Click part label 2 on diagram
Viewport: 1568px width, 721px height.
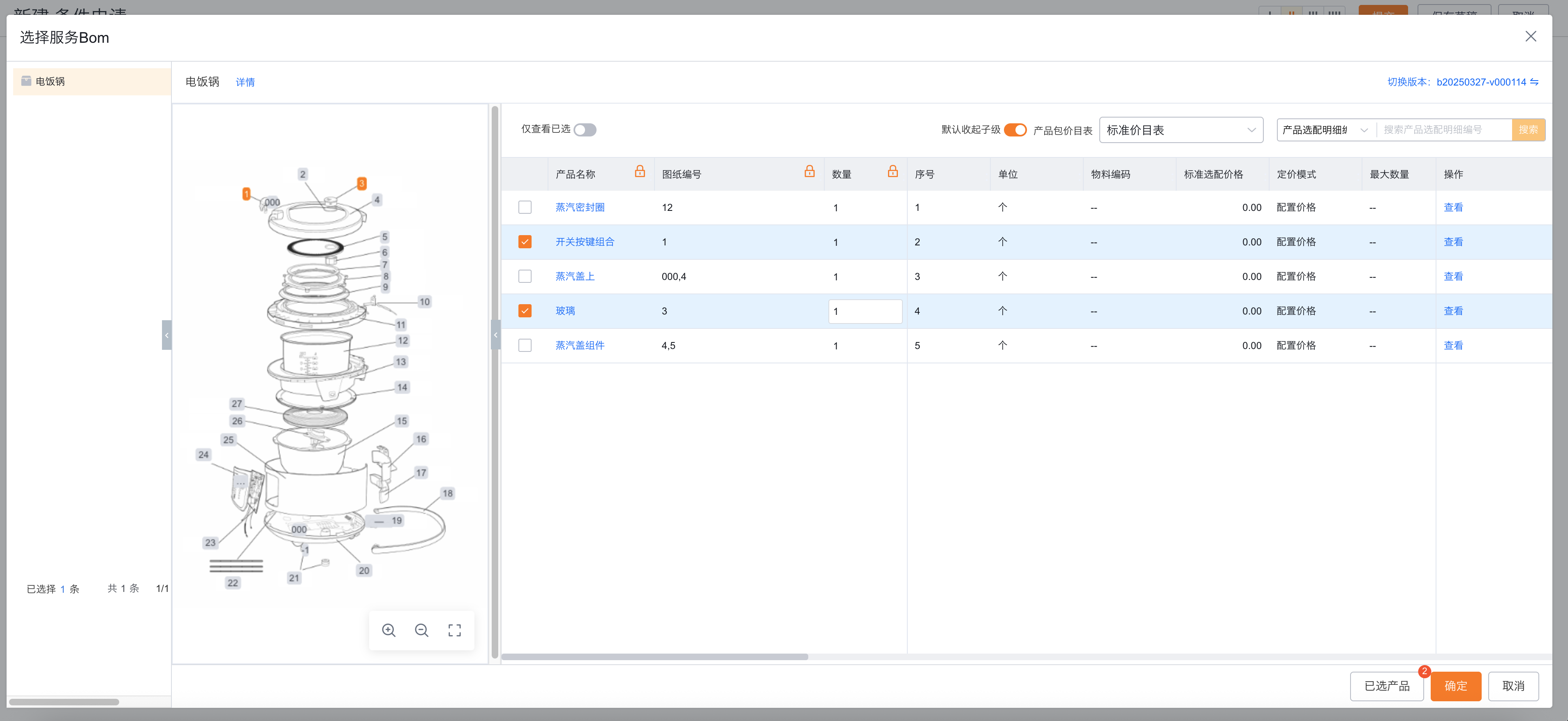(x=303, y=174)
